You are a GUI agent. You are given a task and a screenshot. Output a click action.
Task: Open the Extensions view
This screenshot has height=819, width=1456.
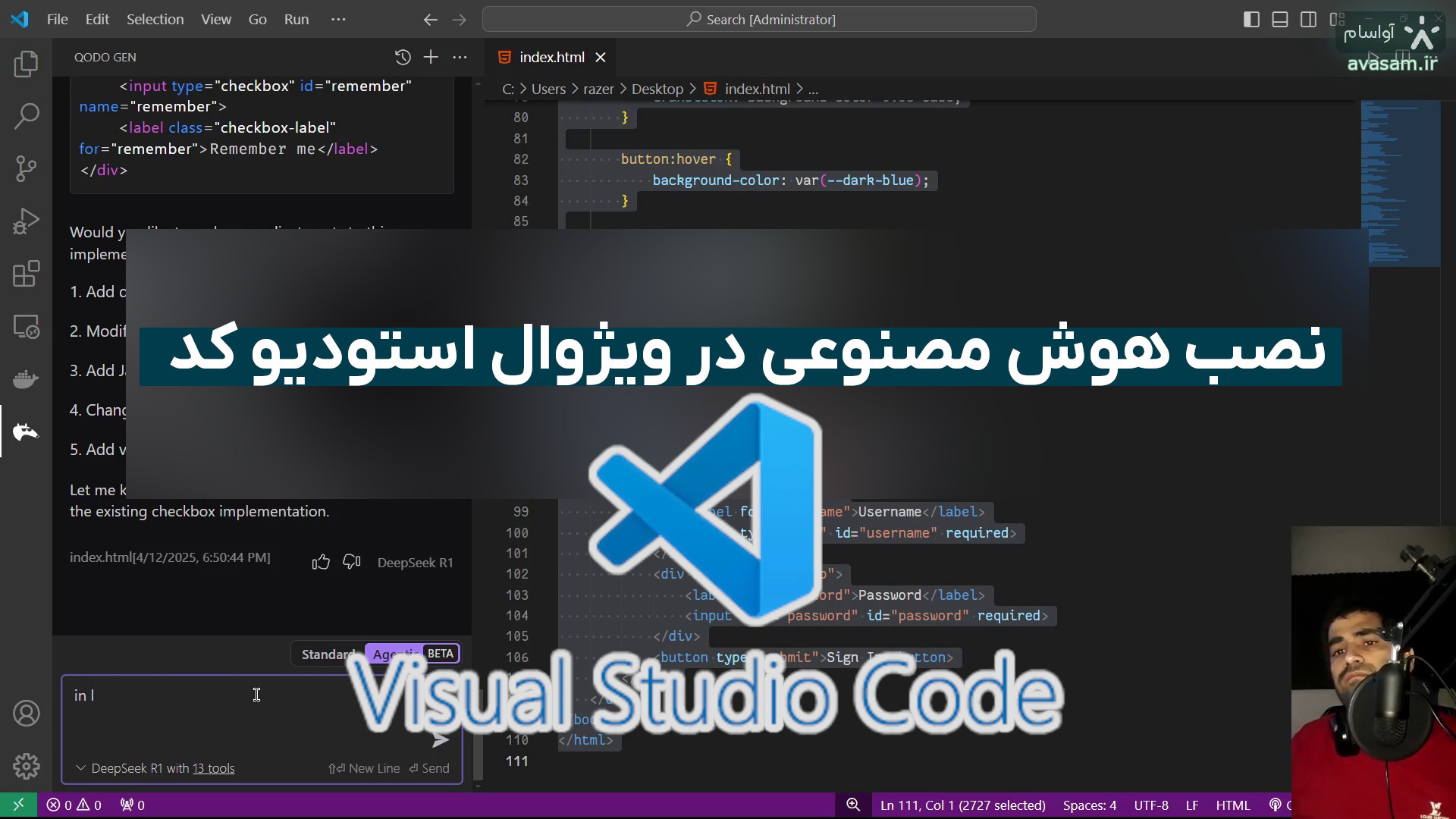[26, 274]
